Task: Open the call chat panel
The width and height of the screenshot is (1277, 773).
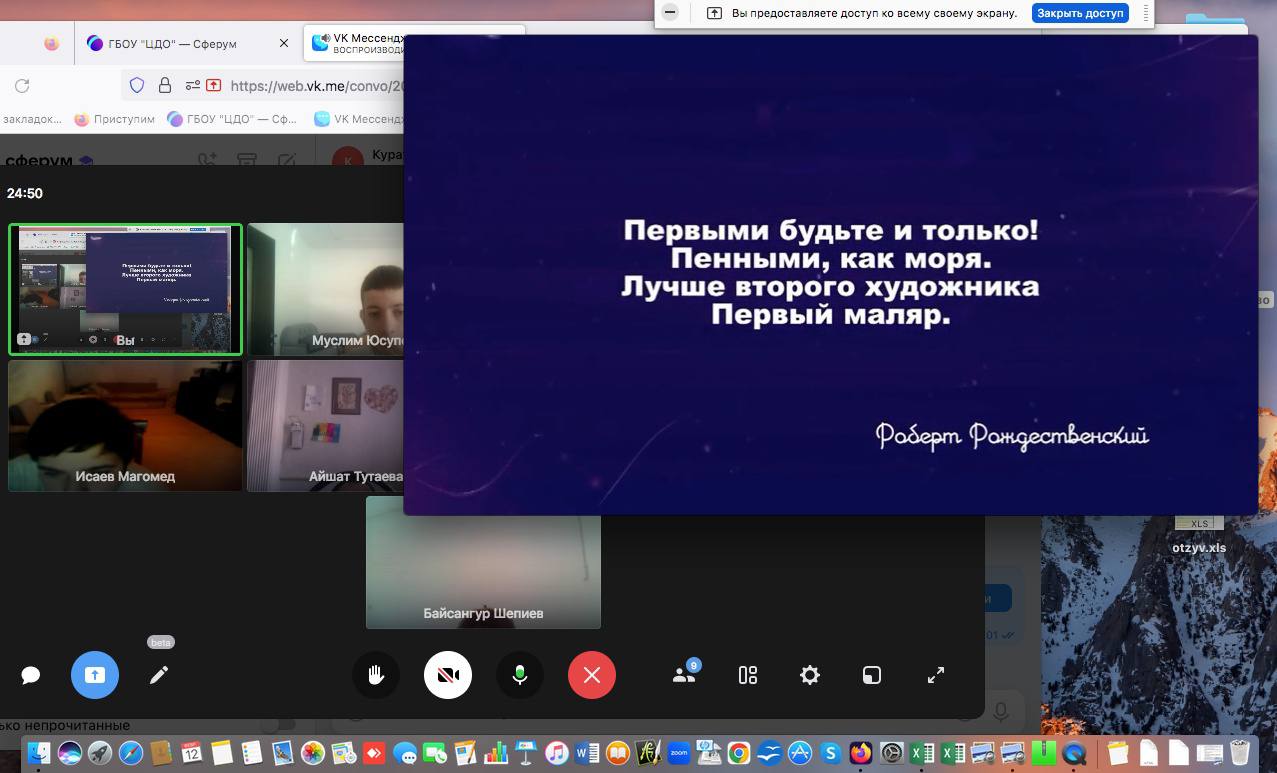Action: [x=31, y=675]
